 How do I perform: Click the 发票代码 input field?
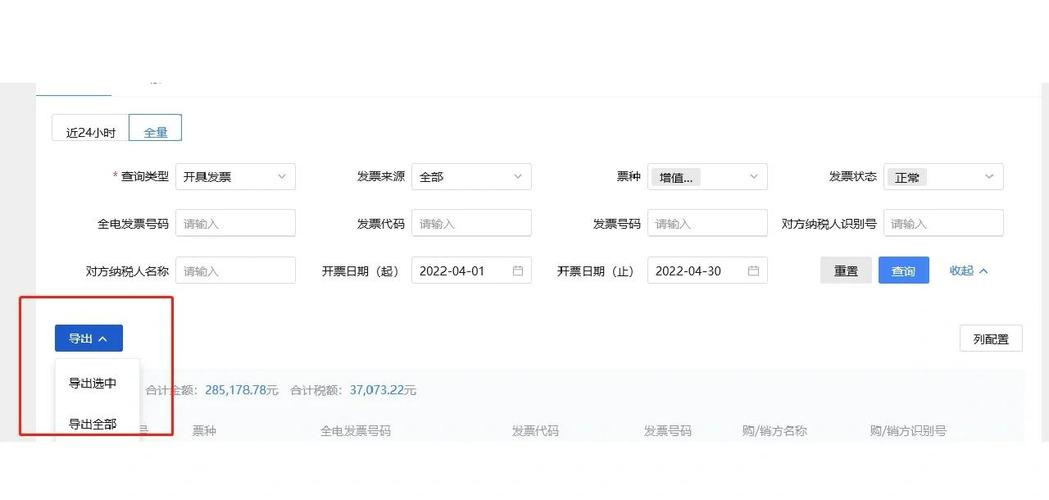(x=471, y=223)
